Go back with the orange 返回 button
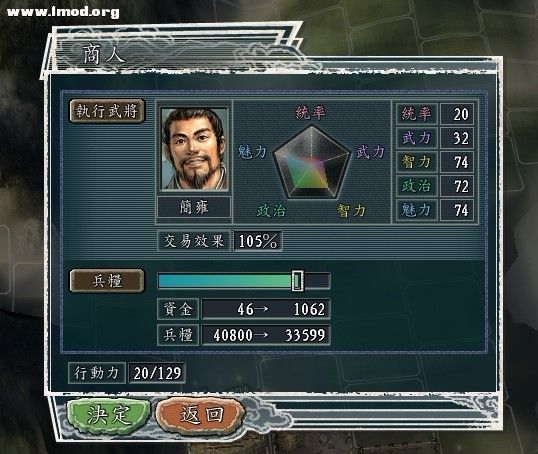The image size is (538, 454). coord(201,415)
